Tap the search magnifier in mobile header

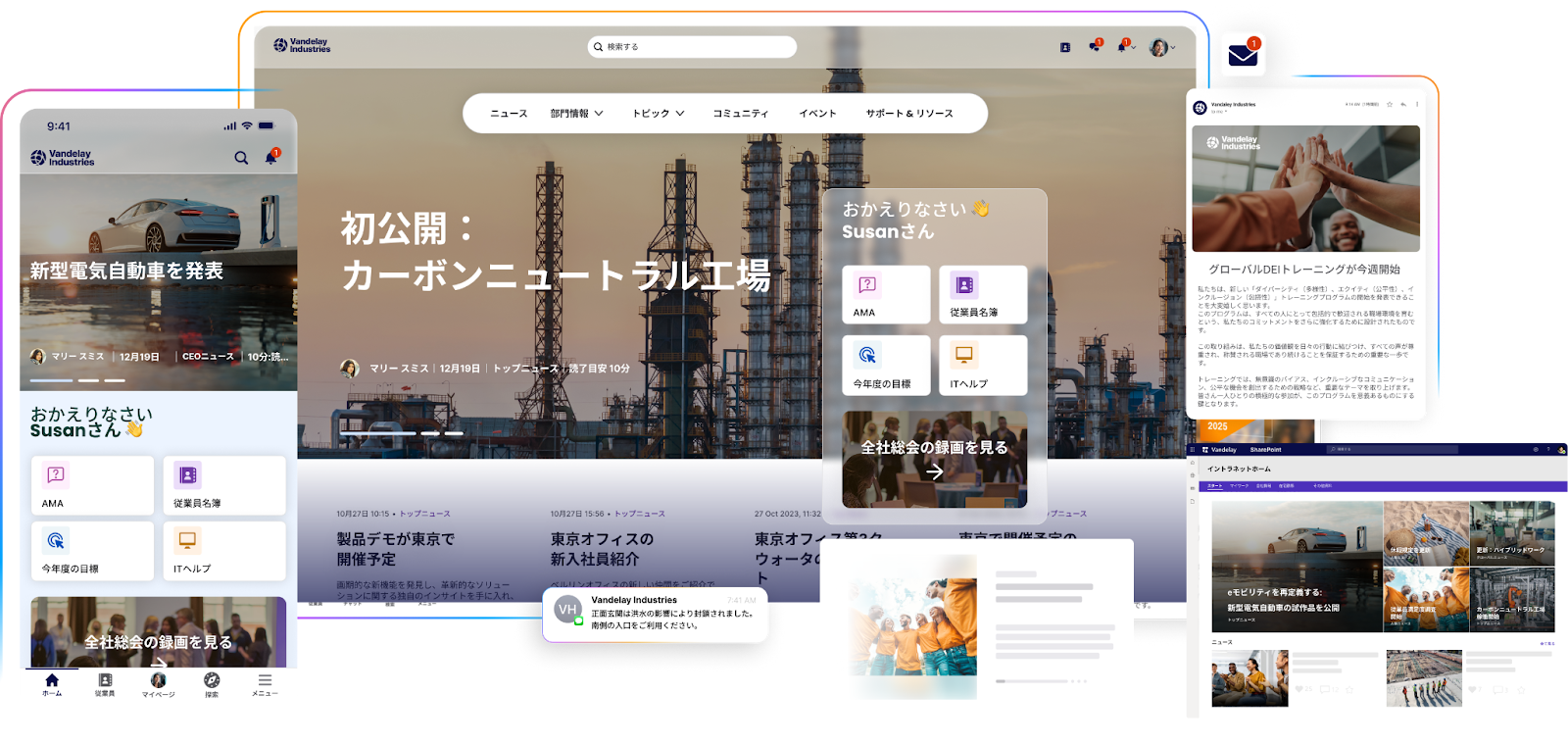[x=241, y=158]
